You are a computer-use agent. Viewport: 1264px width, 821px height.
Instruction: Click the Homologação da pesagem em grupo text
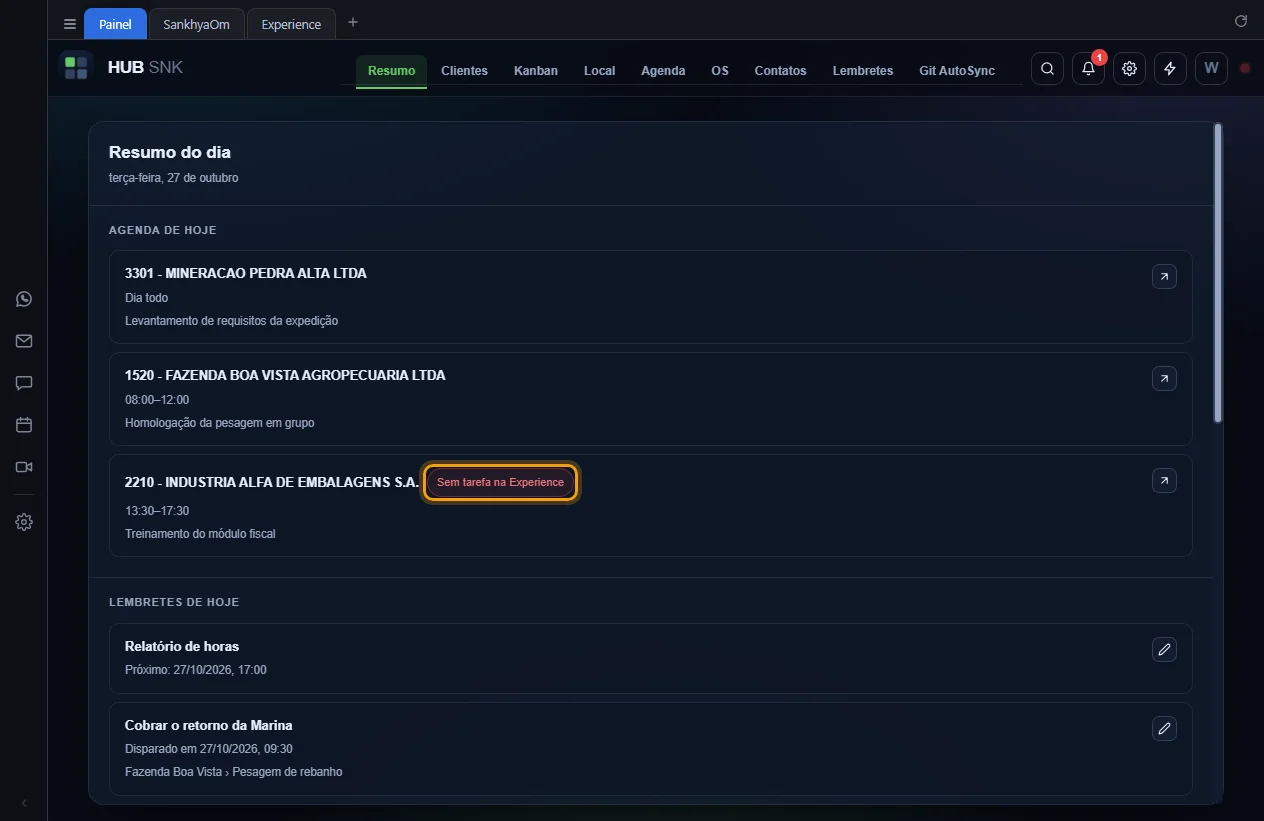[220, 423]
